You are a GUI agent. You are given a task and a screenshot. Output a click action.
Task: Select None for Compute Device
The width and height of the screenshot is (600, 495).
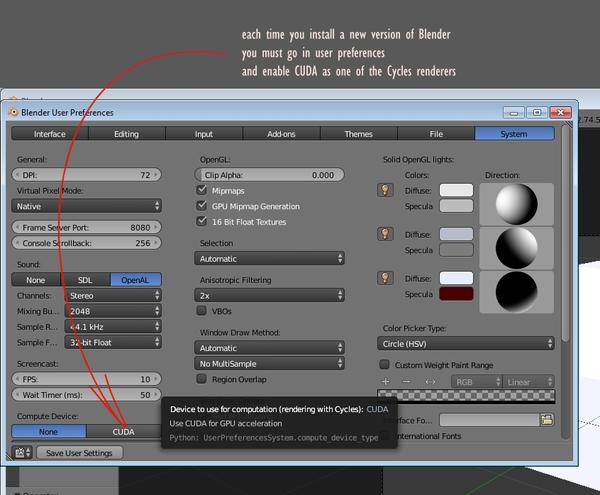coord(49,431)
